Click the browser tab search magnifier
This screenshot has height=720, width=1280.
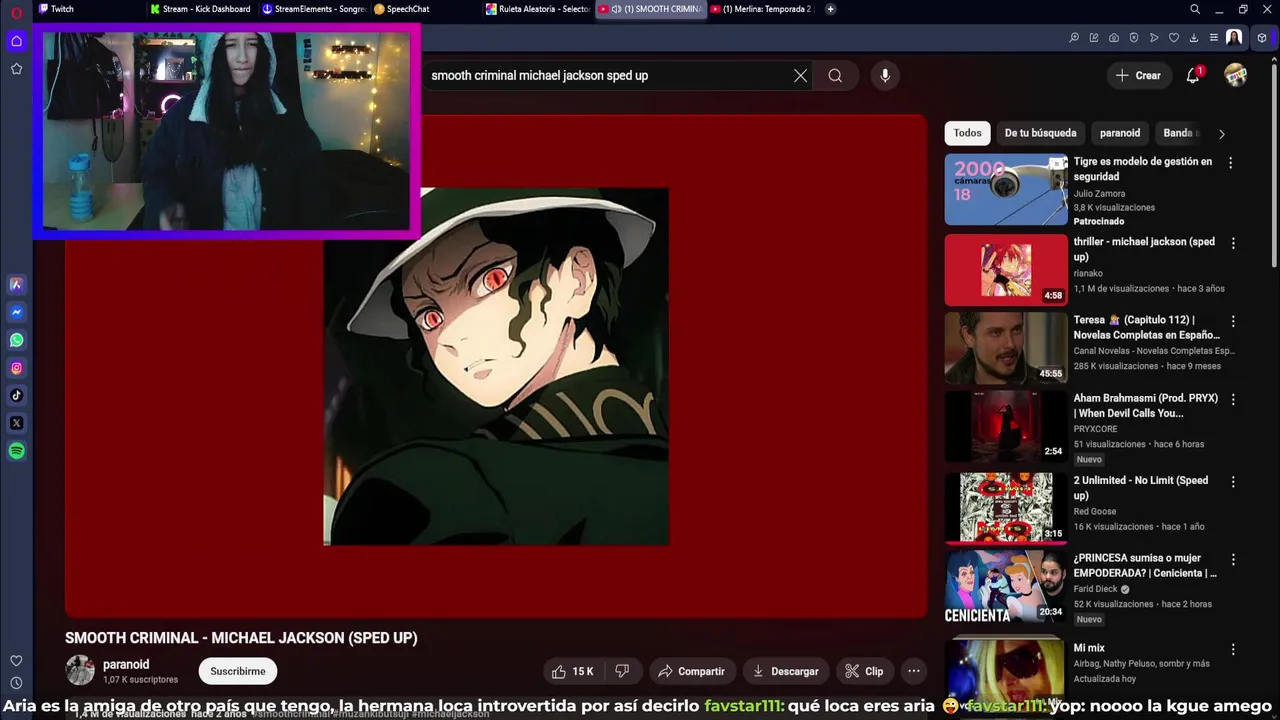click(x=1195, y=9)
